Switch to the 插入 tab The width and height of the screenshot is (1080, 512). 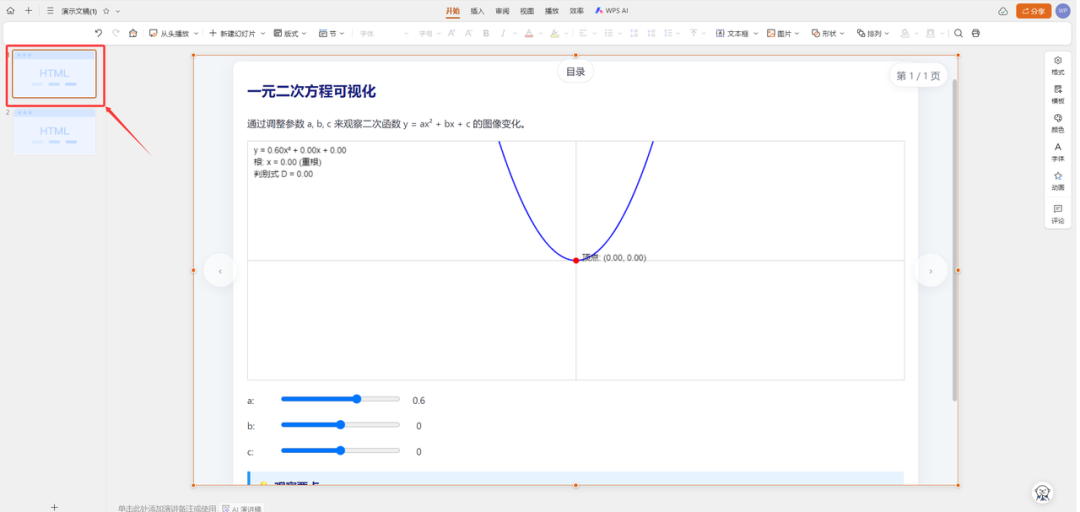(x=477, y=11)
